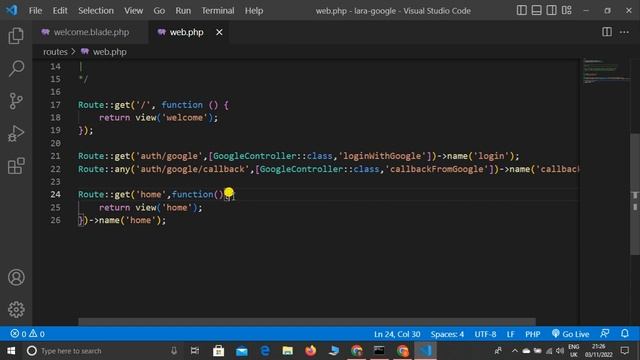
Task: Open the Help menu
Action: [x=254, y=11]
